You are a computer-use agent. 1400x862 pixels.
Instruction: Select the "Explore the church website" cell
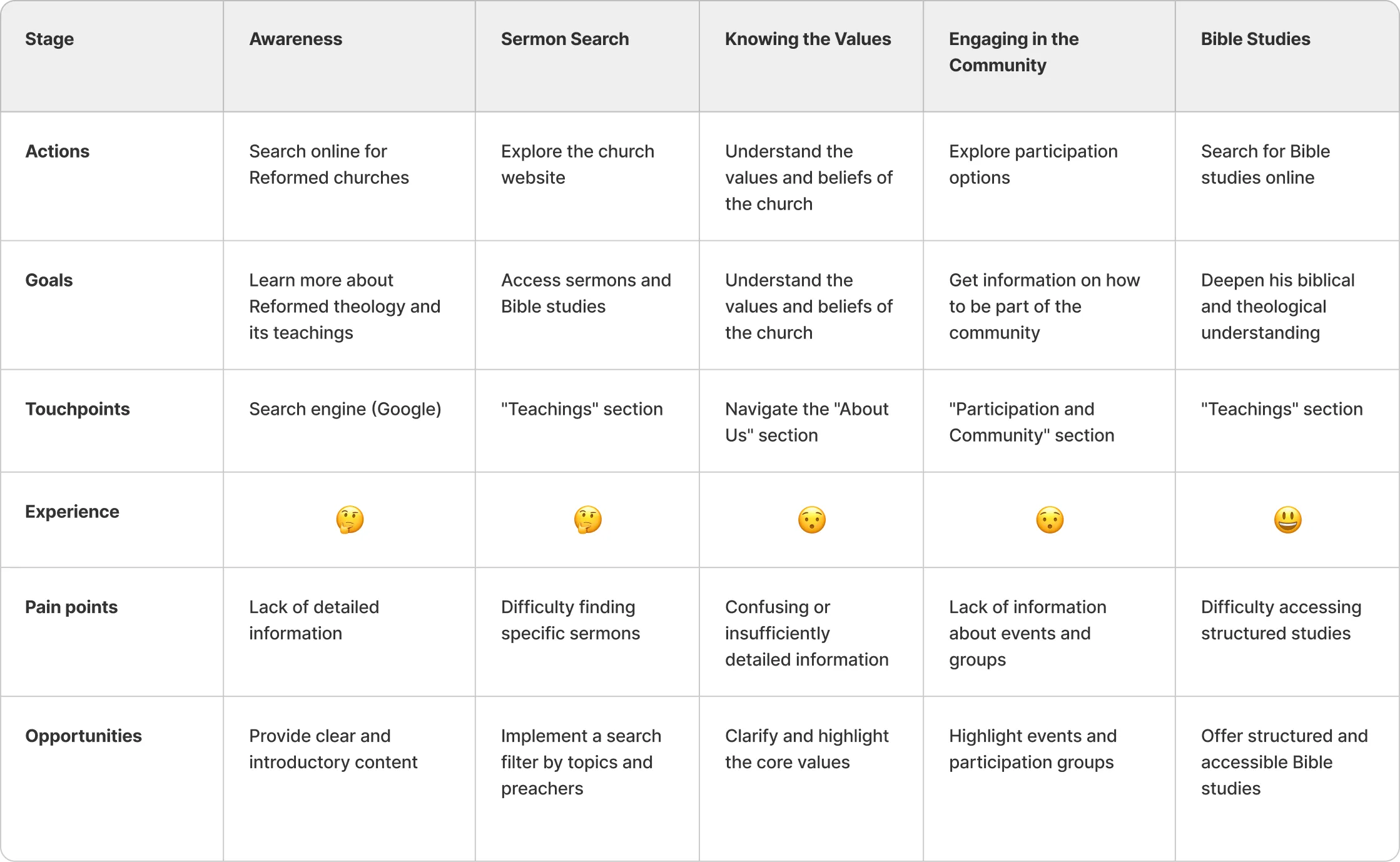577,165
